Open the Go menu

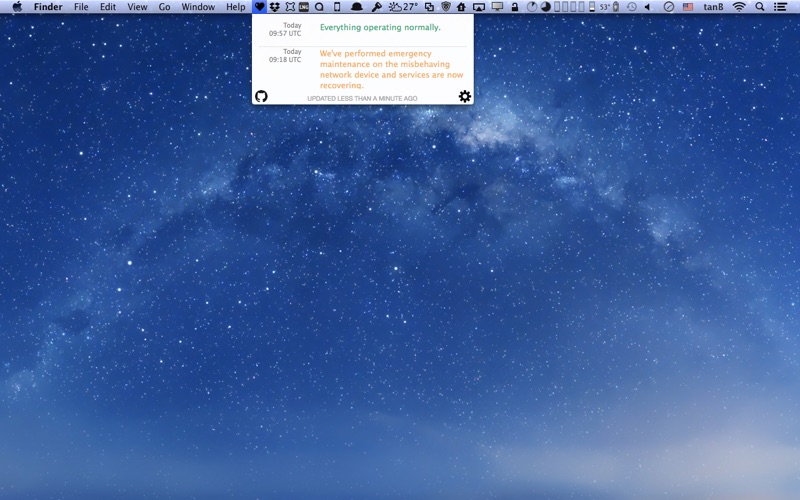pyautogui.click(x=164, y=7)
